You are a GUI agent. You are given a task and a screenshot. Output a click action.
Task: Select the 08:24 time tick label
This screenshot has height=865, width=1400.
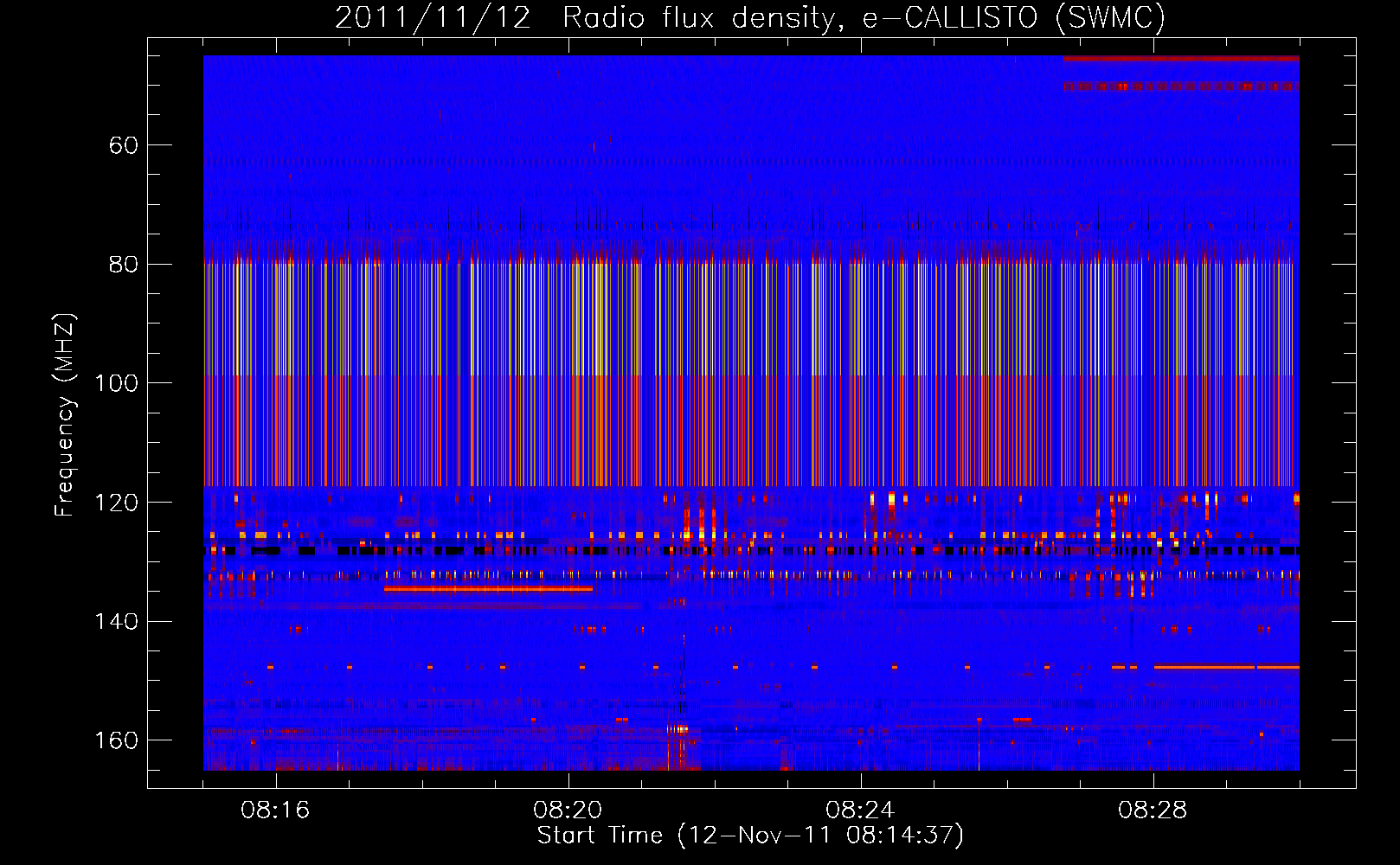pyautogui.click(x=860, y=811)
